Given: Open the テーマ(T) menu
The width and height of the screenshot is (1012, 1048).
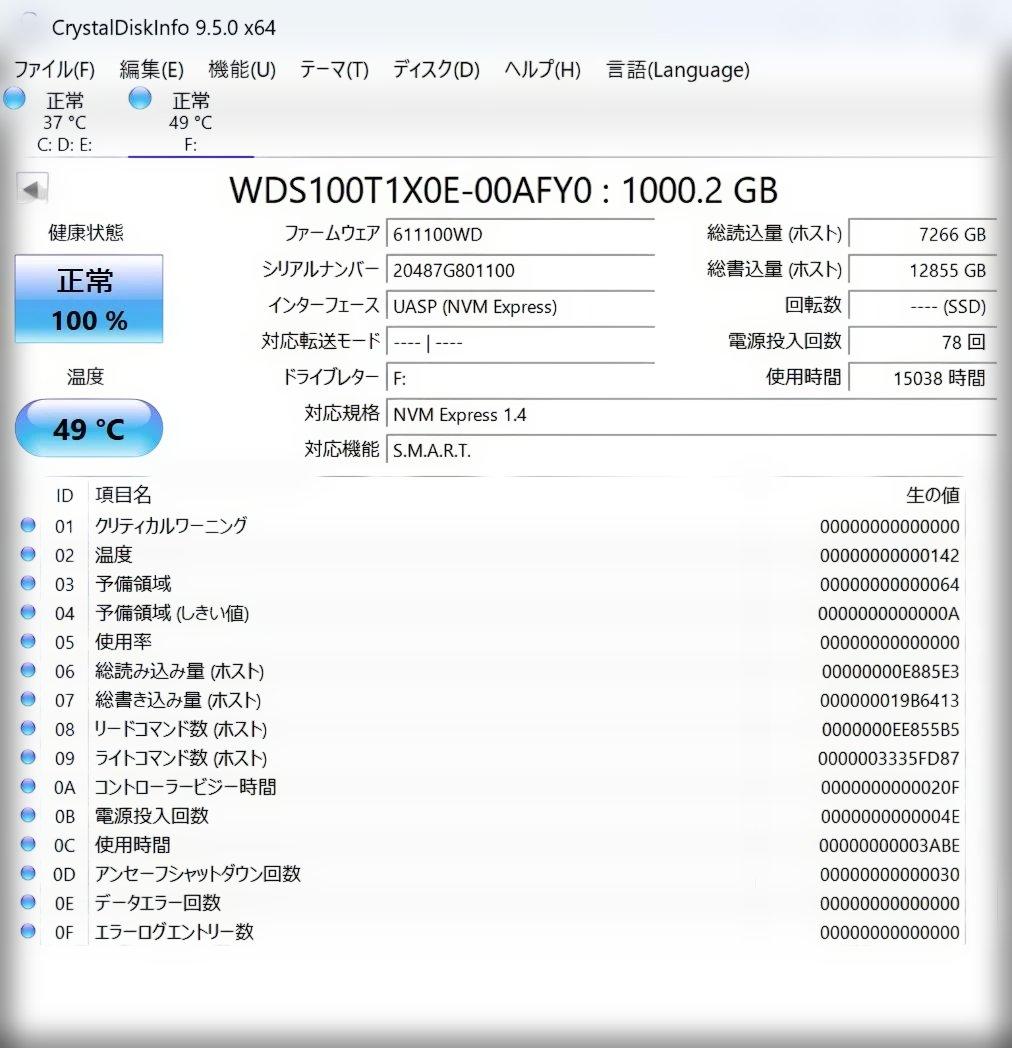Looking at the screenshot, I should (334, 70).
